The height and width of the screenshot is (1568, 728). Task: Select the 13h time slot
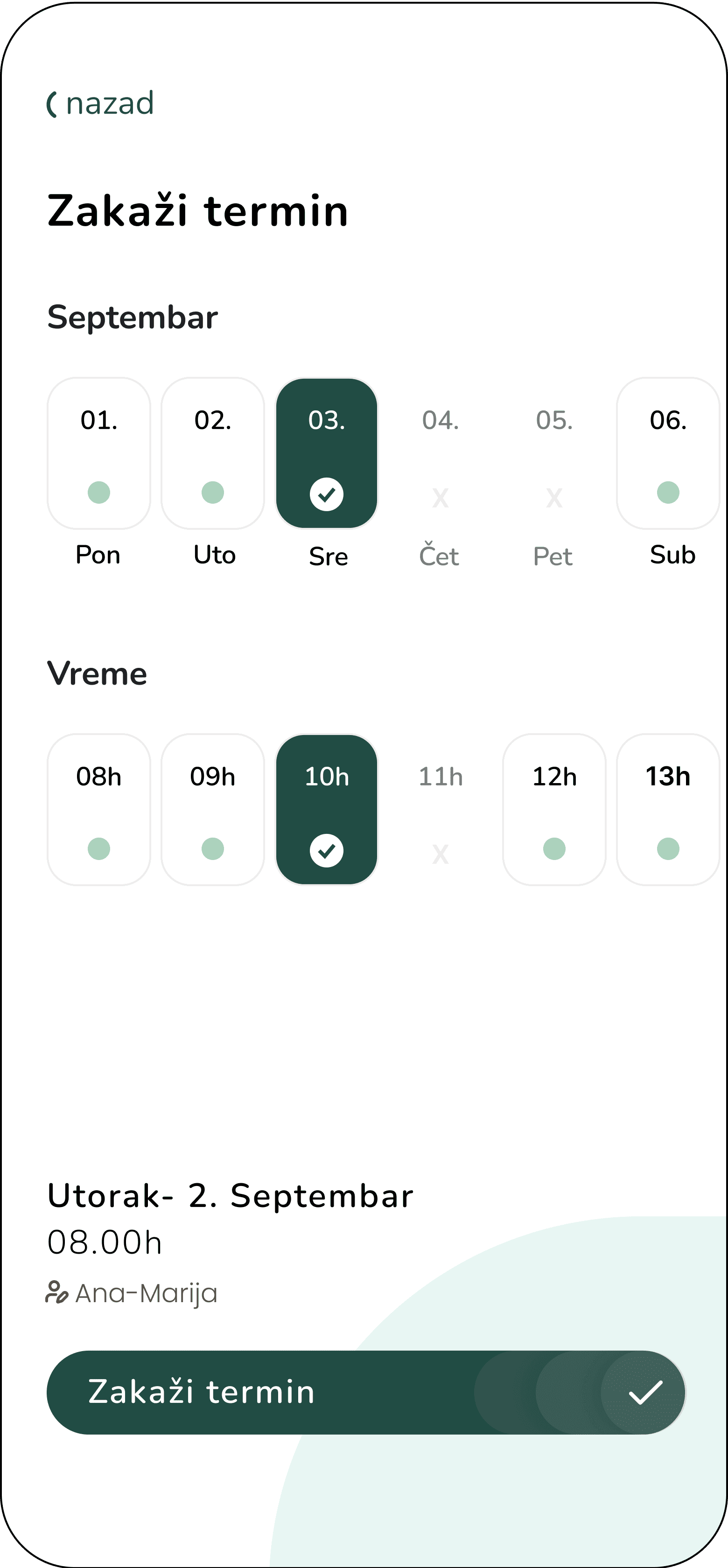click(x=668, y=809)
